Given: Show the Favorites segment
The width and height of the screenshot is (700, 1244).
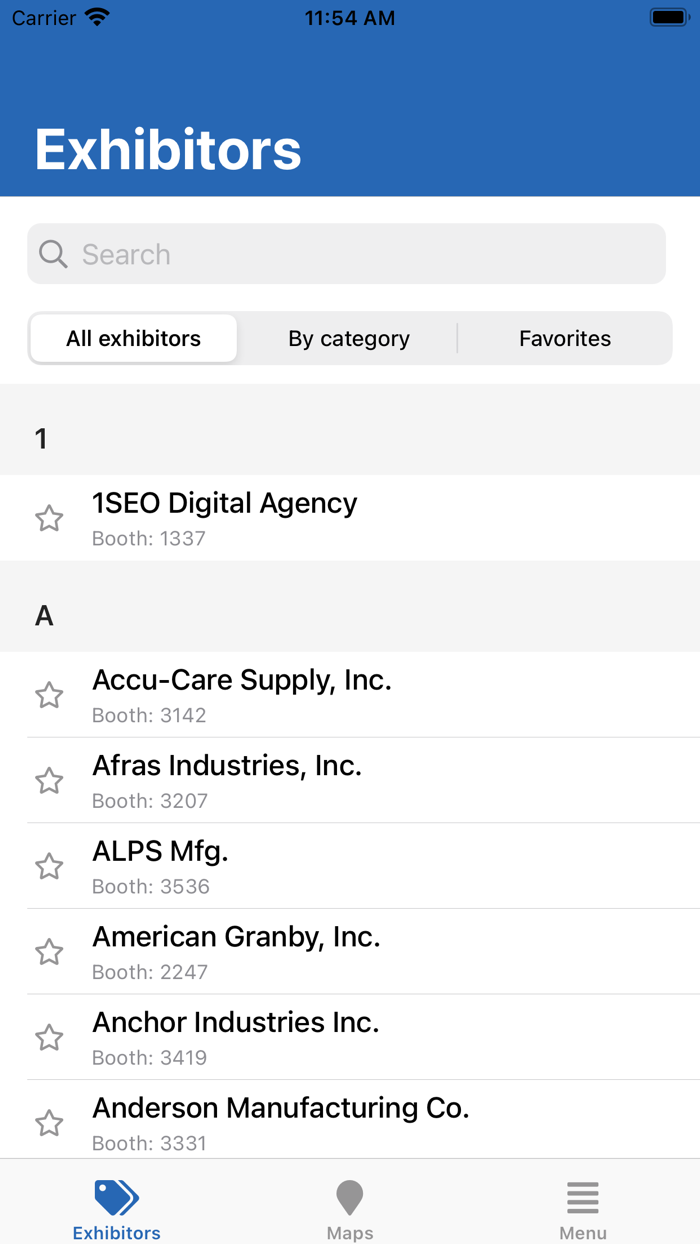Looking at the screenshot, I should pyautogui.click(x=565, y=339).
